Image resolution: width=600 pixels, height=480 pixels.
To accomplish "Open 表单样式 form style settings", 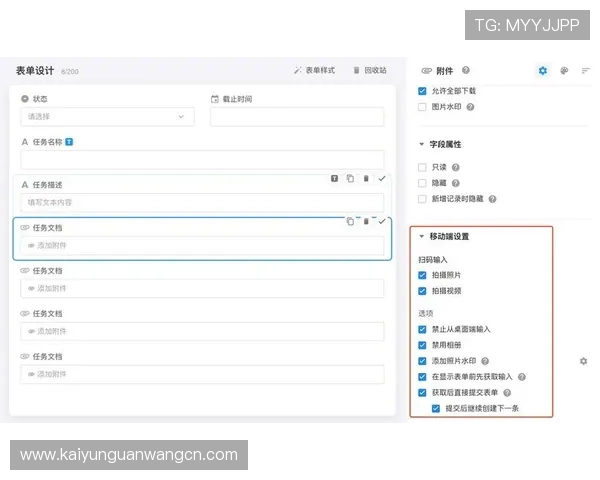I will [315, 70].
